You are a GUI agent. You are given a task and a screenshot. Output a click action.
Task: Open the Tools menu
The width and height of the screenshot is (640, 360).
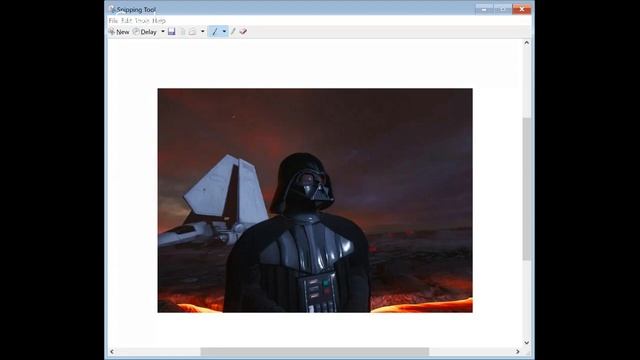(142, 20)
